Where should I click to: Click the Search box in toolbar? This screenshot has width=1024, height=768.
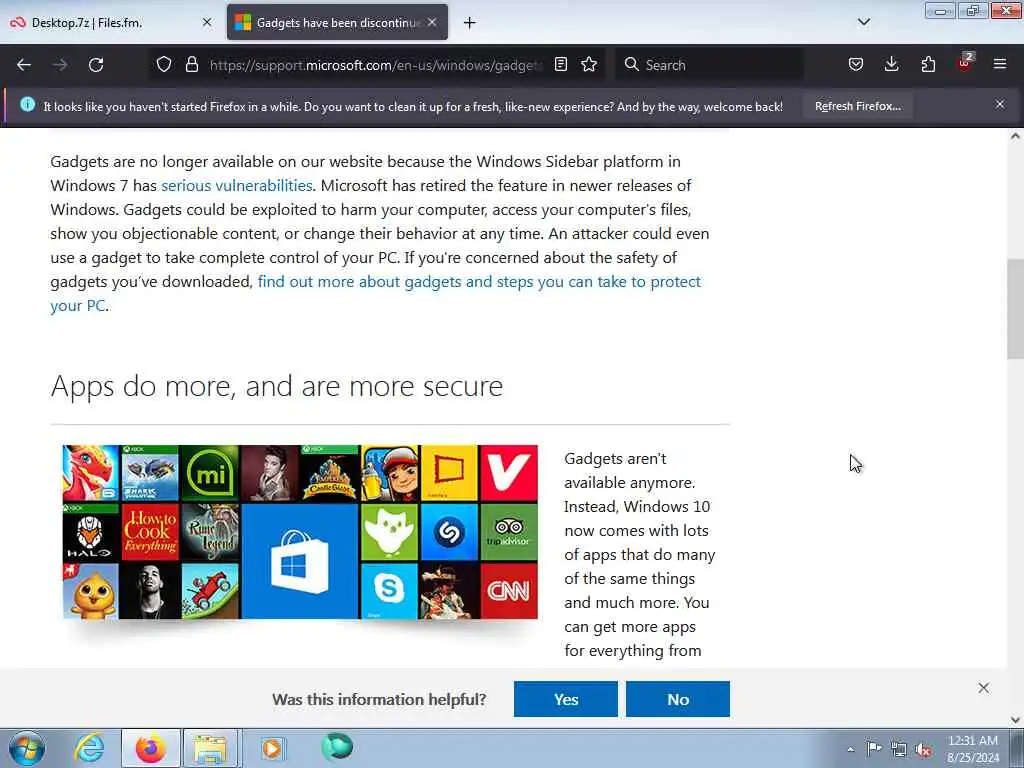709,65
